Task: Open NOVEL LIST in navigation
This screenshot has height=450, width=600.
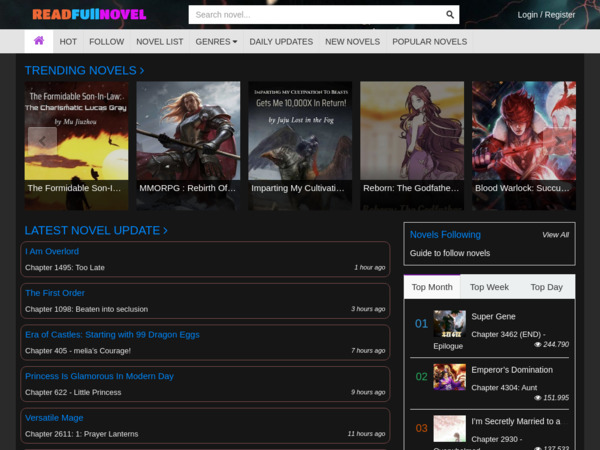Action: [x=160, y=42]
